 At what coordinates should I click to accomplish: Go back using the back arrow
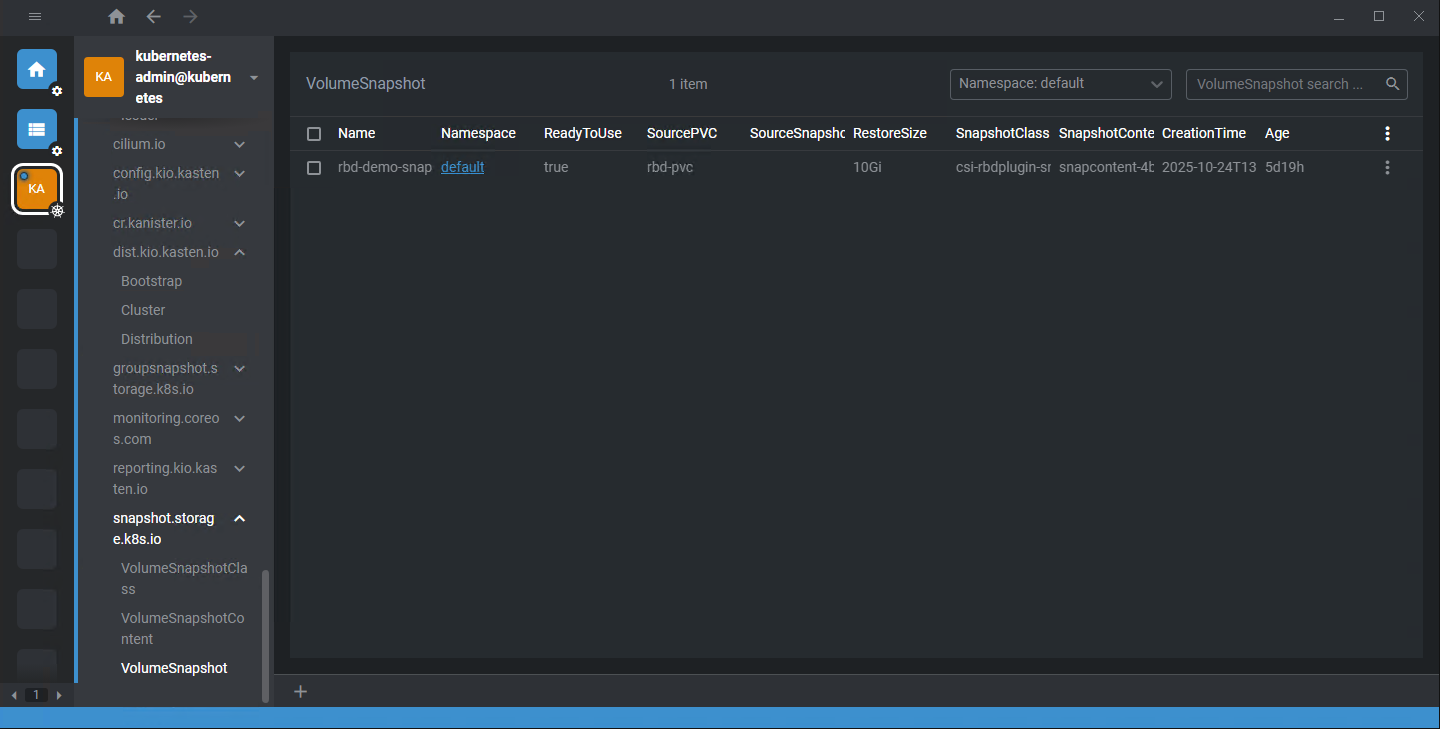[x=153, y=17]
